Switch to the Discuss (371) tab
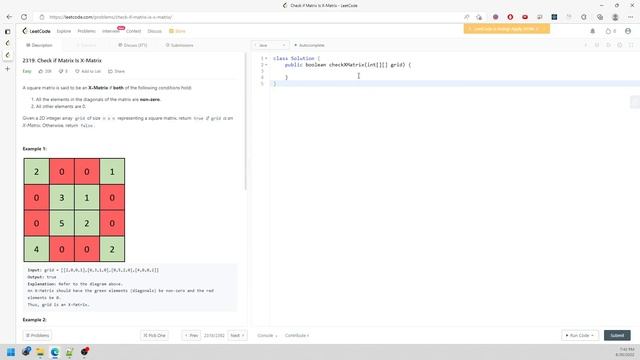 [133, 45]
